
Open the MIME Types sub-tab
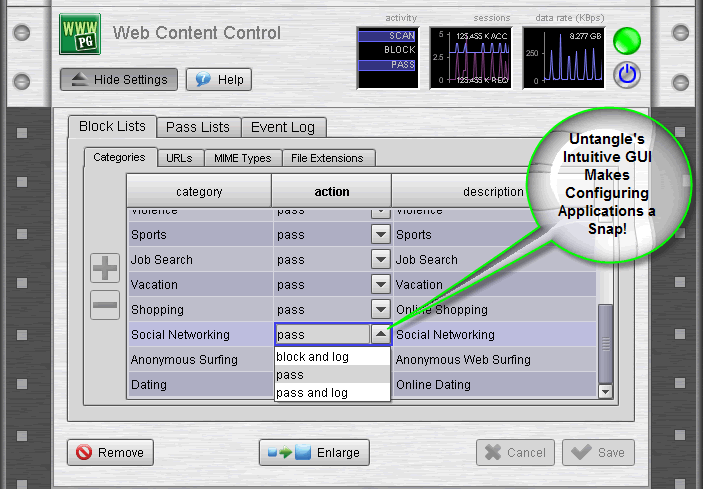[241, 158]
